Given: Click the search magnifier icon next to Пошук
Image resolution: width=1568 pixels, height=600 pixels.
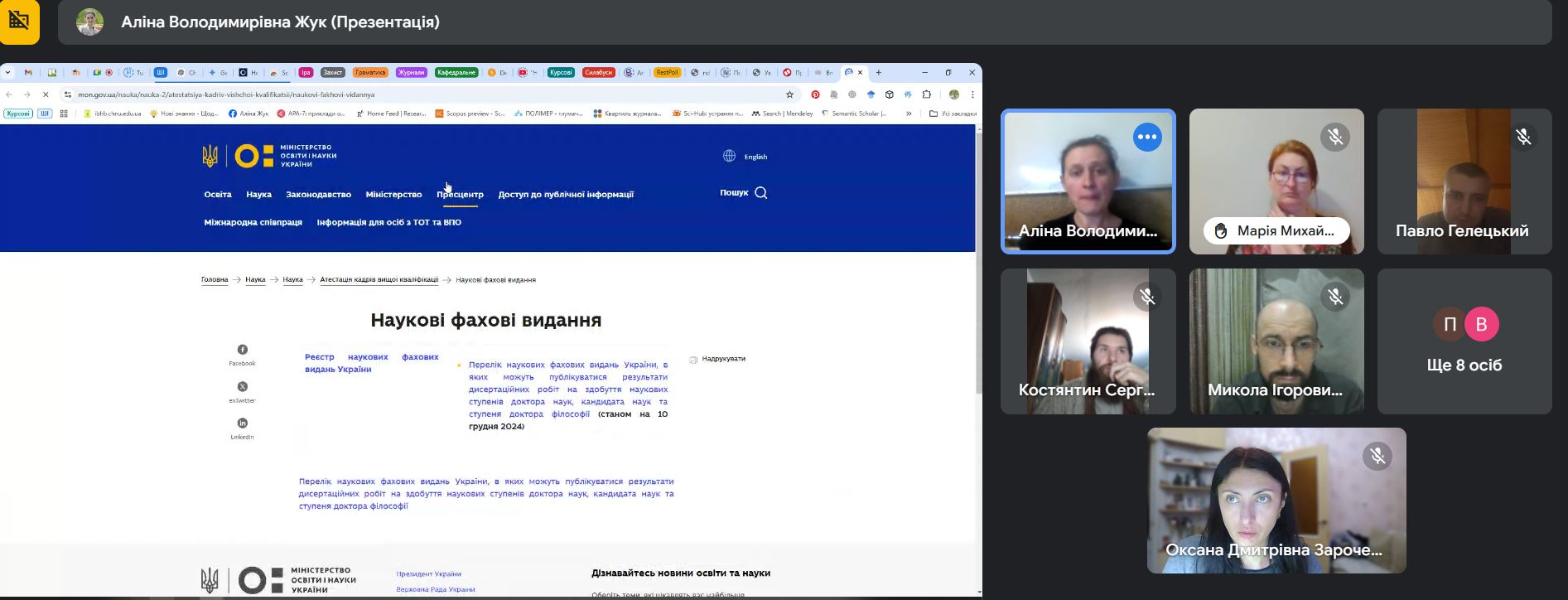Looking at the screenshot, I should coord(761,193).
